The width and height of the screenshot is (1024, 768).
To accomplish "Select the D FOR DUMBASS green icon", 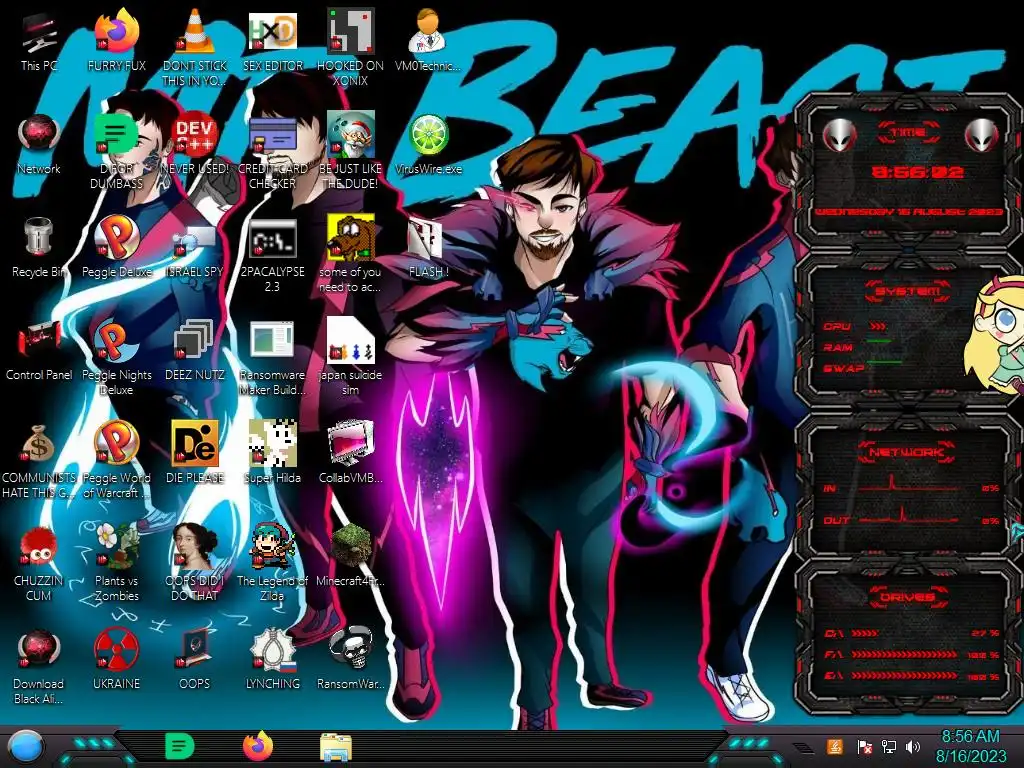I will tap(116, 152).
